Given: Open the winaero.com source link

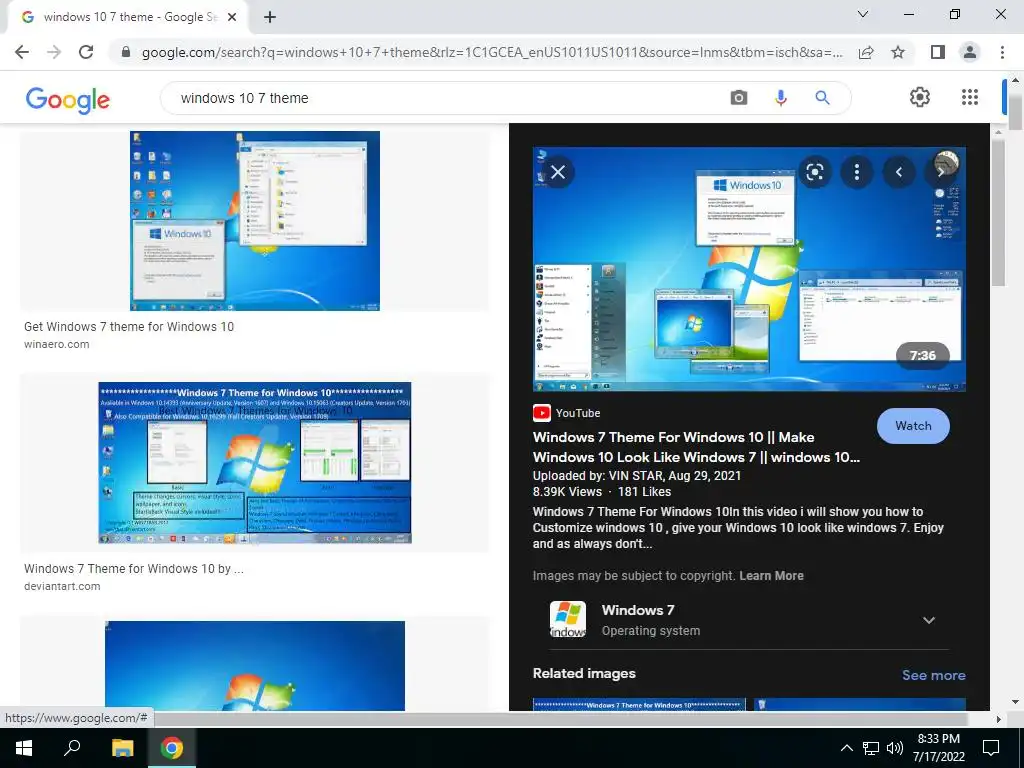Looking at the screenshot, I should [57, 344].
